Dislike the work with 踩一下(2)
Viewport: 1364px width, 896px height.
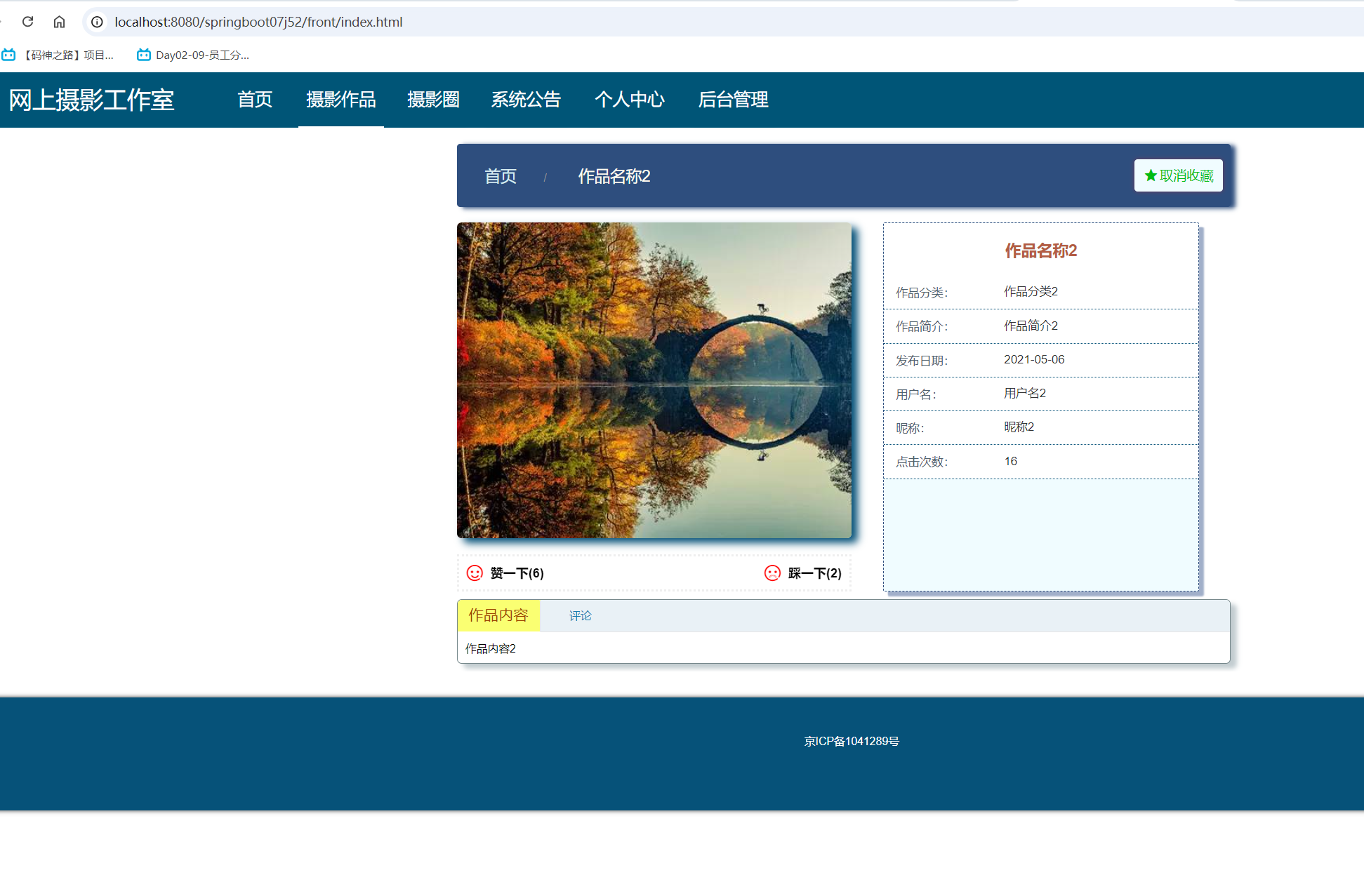coord(814,573)
